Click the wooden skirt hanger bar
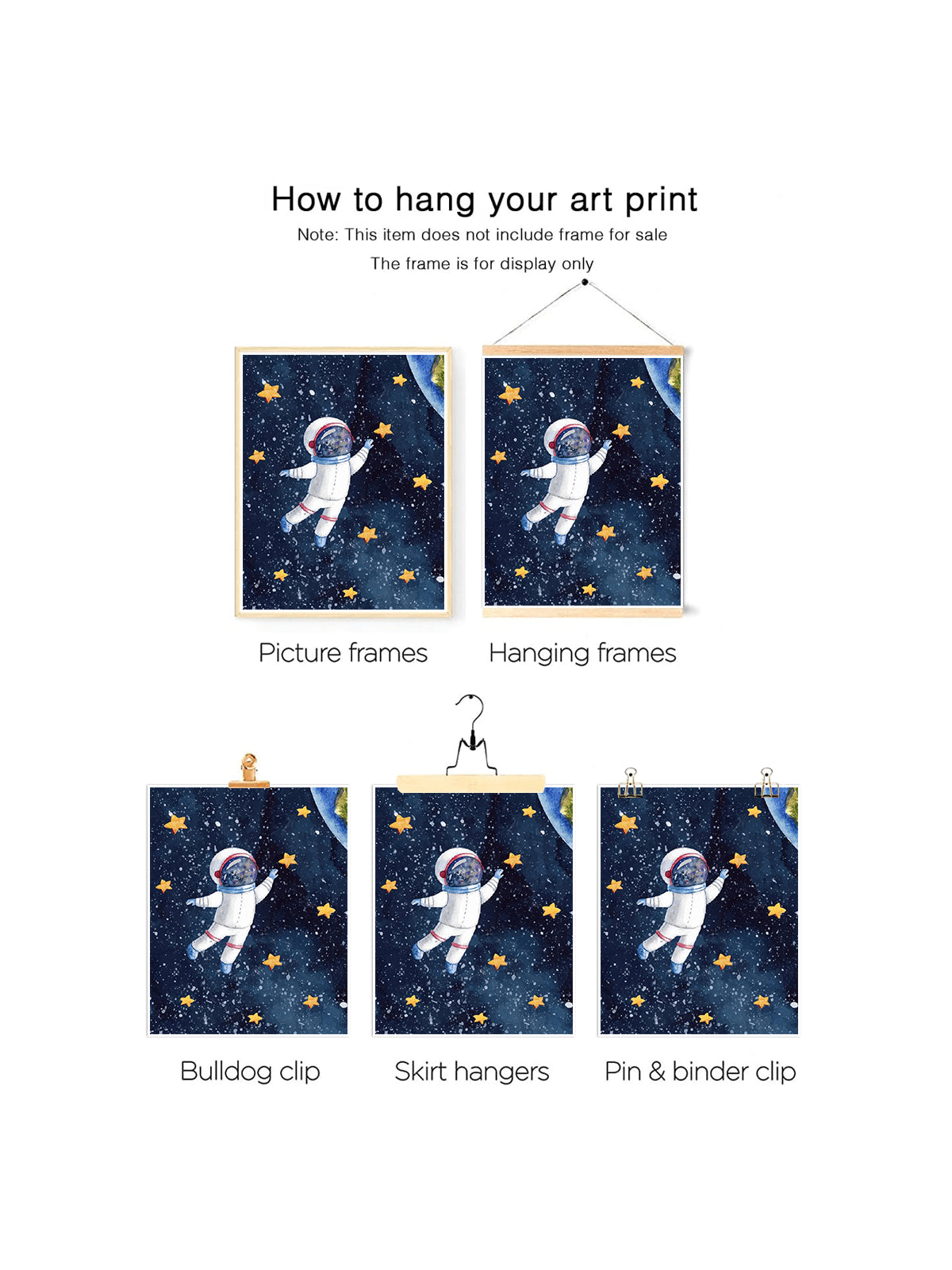This screenshot has height=1270, width=952. tap(471, 783)
